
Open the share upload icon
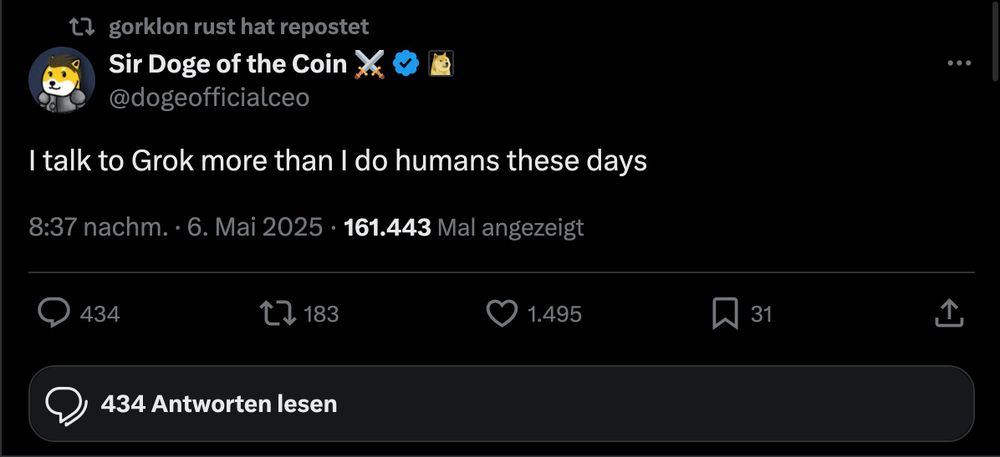(x=948, y=314)
